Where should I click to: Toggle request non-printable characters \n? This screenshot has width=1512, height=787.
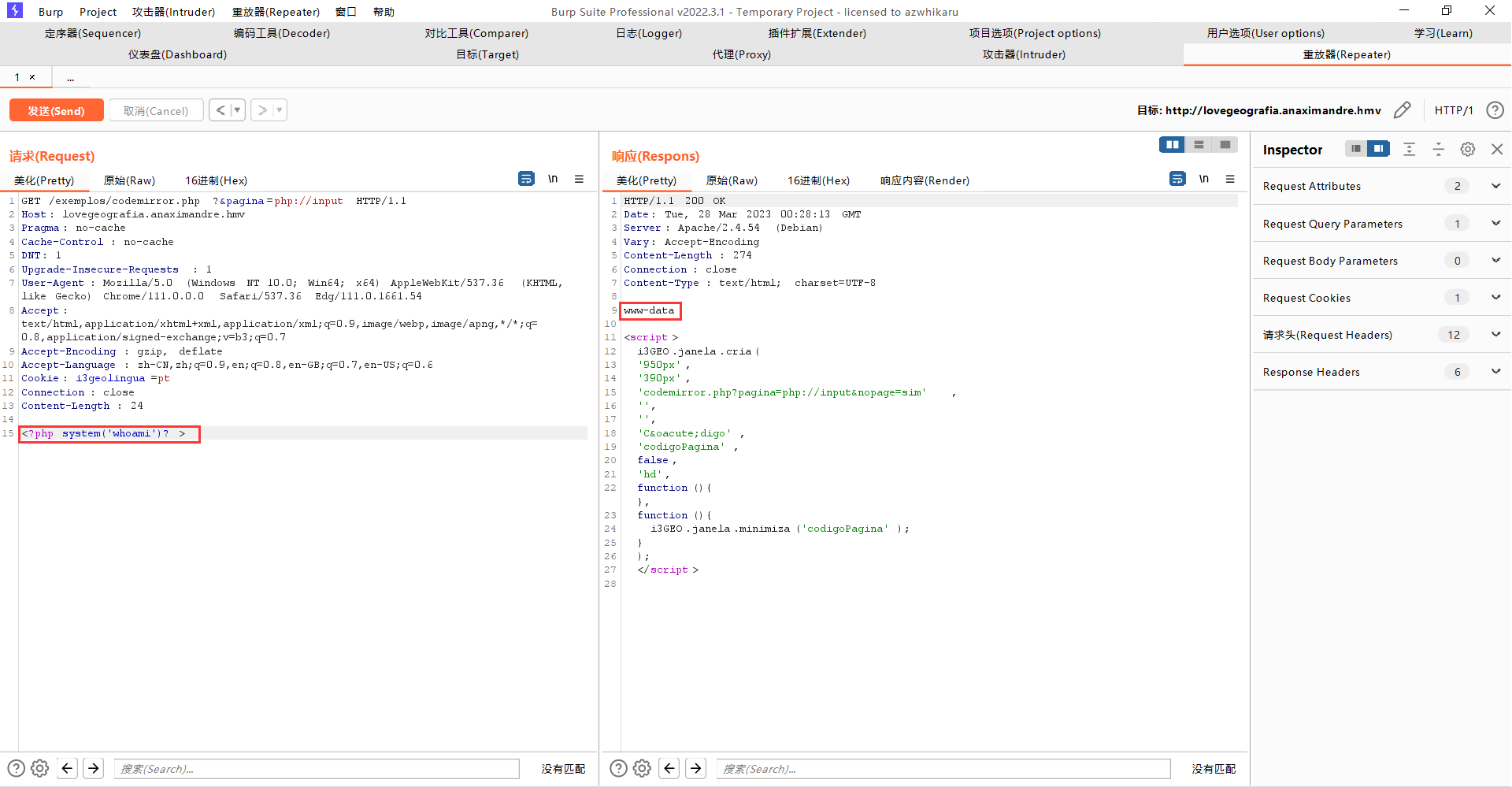553,179
